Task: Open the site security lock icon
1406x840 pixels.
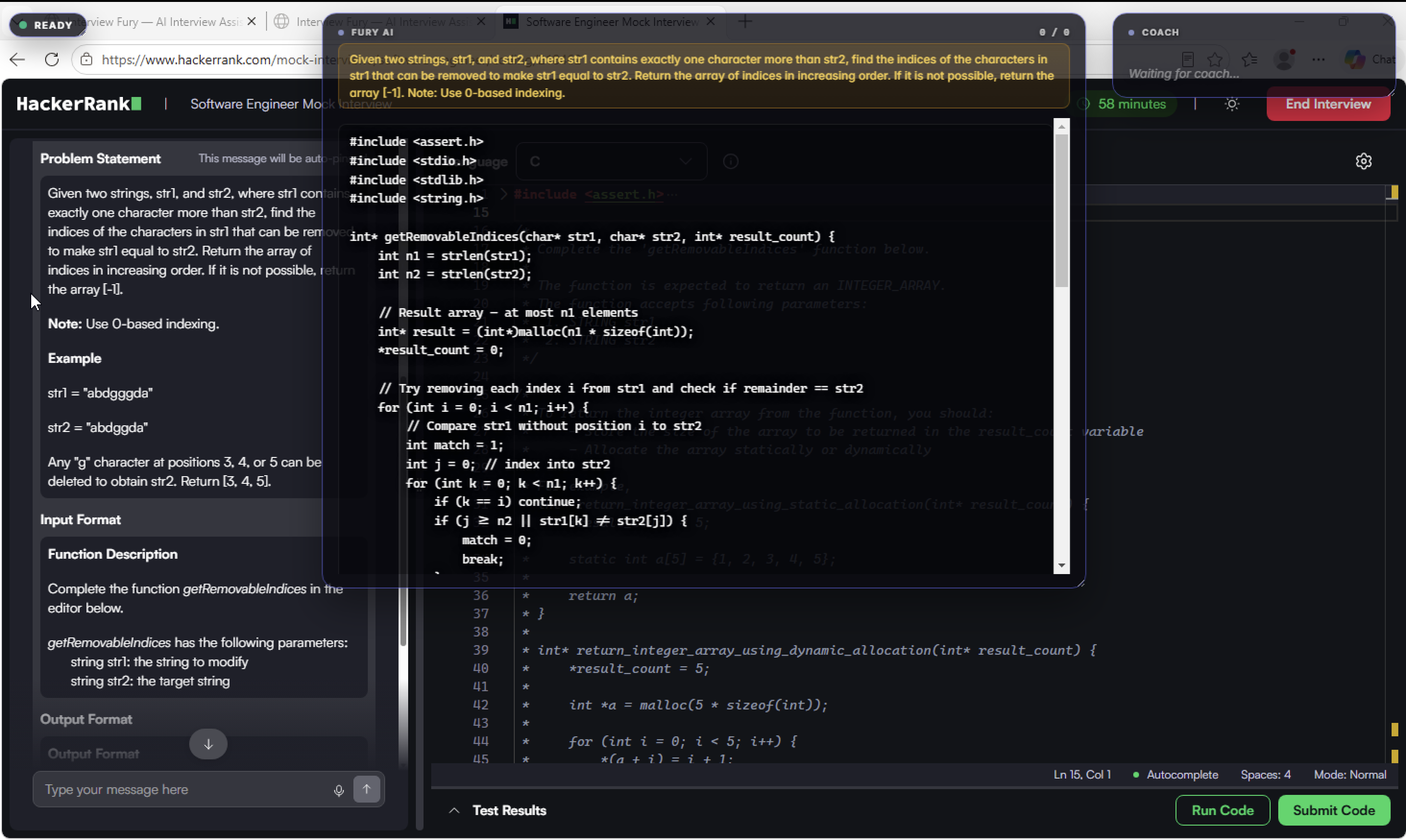Action: click(86, 60)
